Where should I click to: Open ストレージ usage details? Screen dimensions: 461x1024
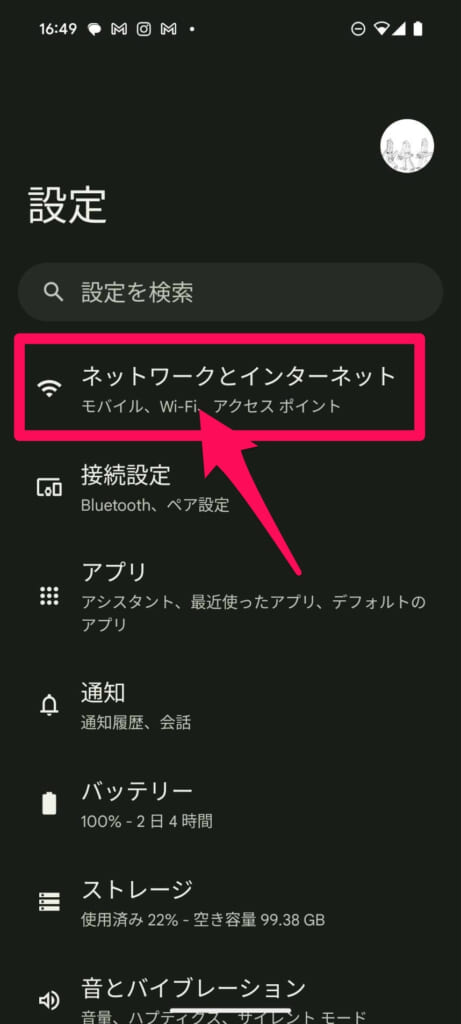coord(230,902)
